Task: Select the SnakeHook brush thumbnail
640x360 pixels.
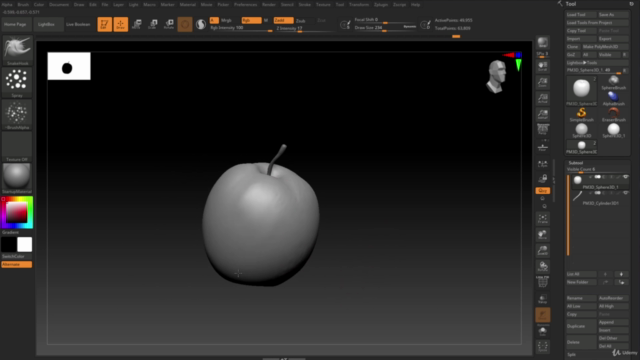Action: click(17, 50)
